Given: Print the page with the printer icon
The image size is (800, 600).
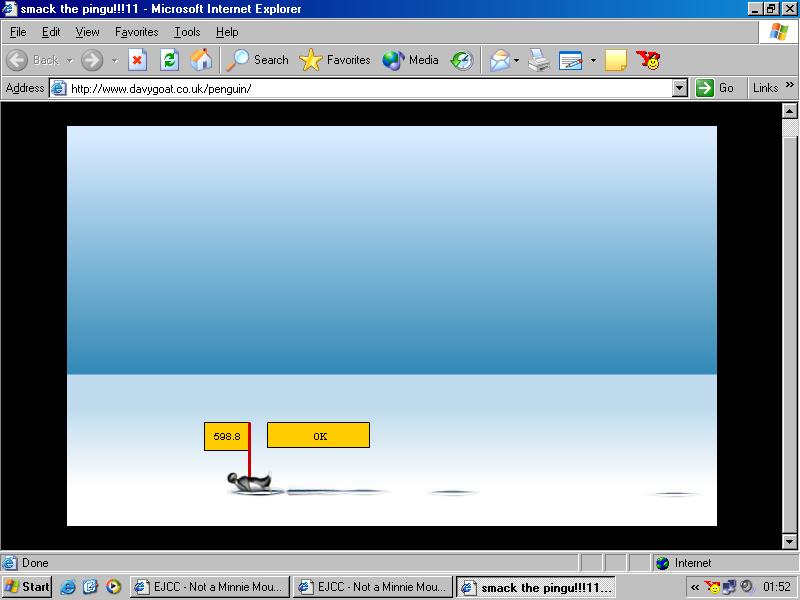Looking at the screenshot, I should point(538,60).
